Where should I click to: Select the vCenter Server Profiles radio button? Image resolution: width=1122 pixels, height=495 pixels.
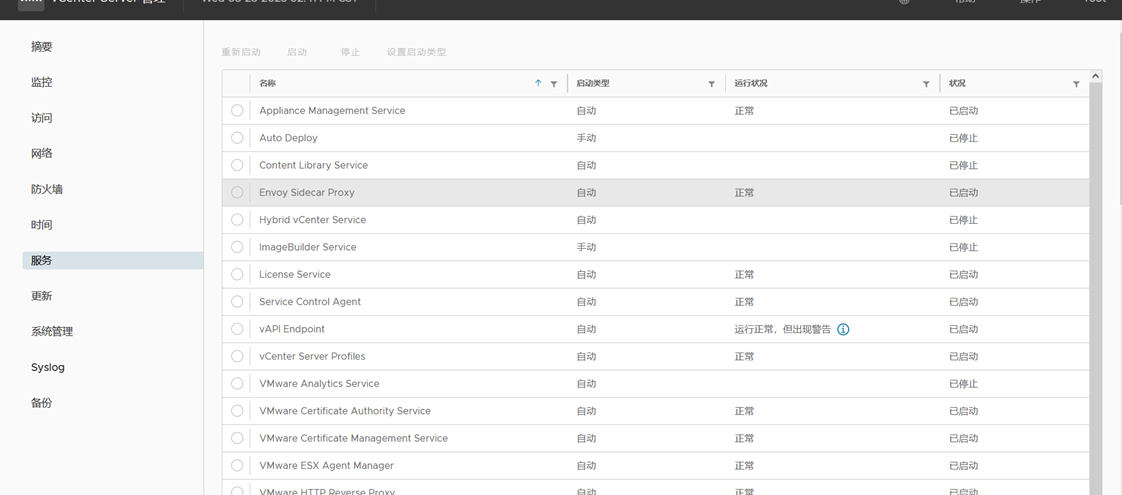point(237,356)
